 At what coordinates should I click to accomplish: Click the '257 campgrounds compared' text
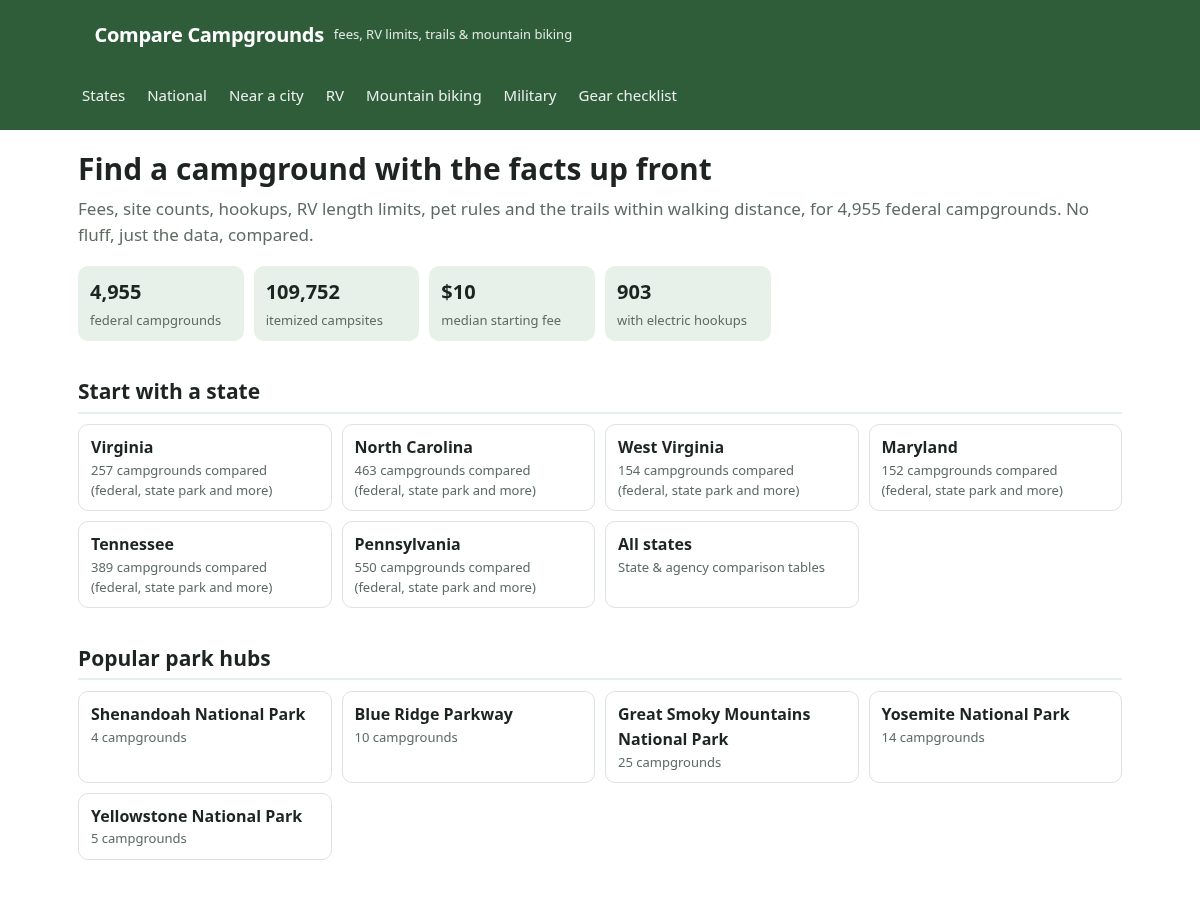pos(179,470)
